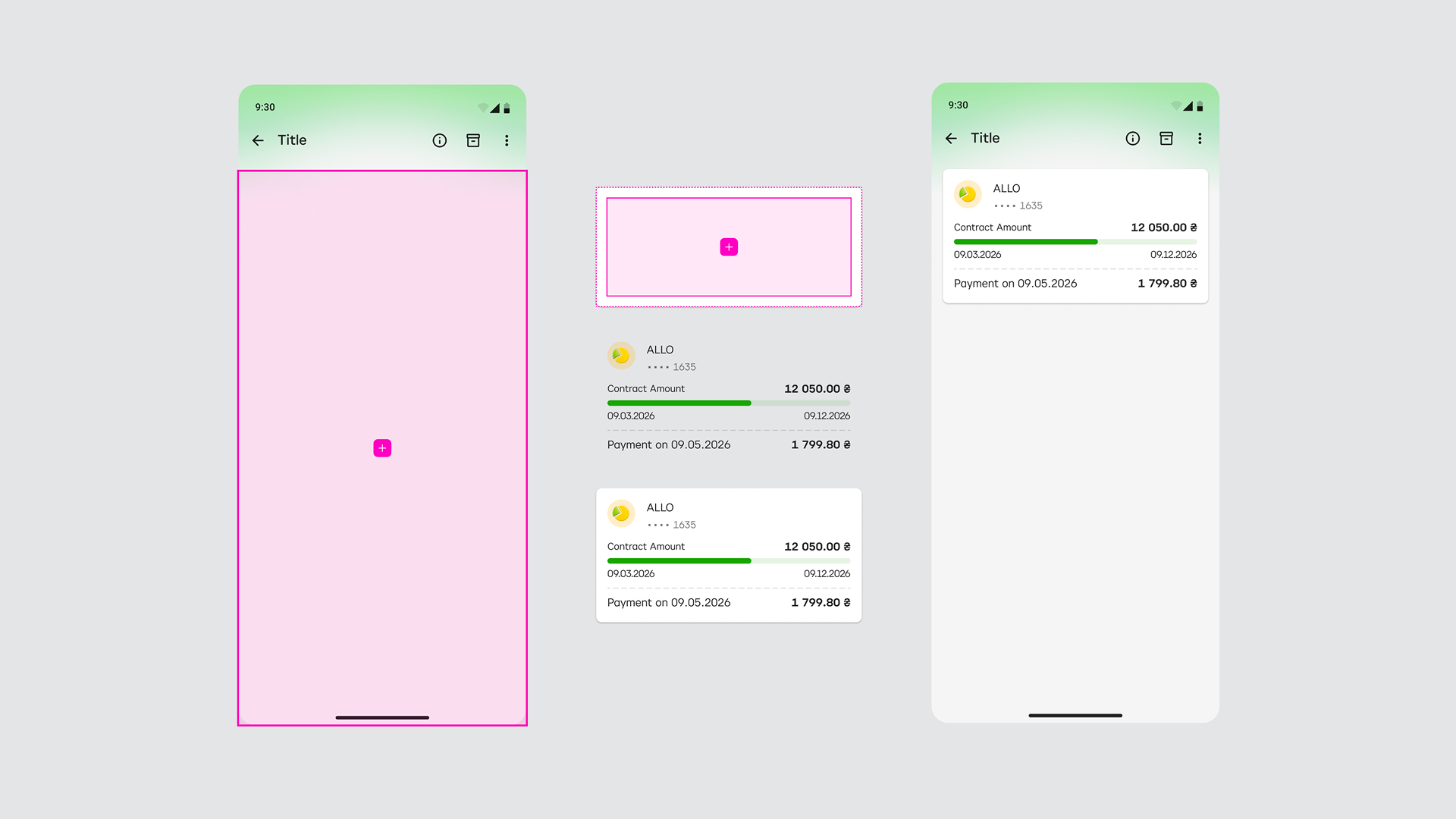Viewport: 1456px width, 819px height.
Task: Click the 9:30 clock in left phone
Action: click(265, 107)
